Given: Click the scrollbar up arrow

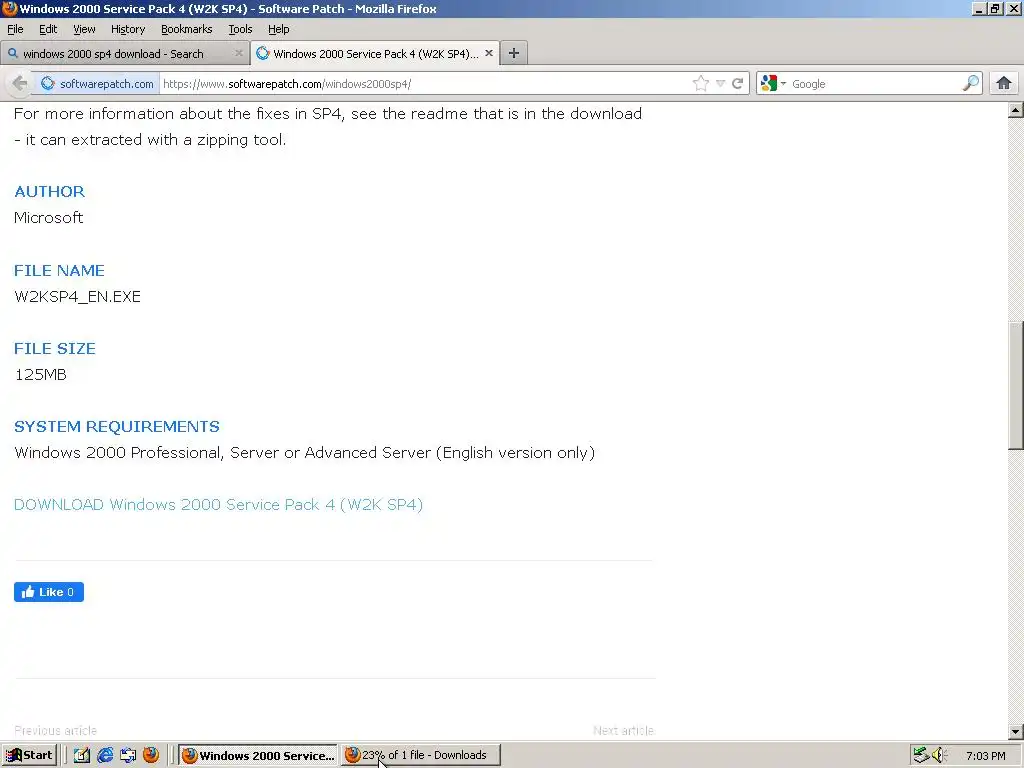Looking at the screenshot, I should pos(1016,110).
